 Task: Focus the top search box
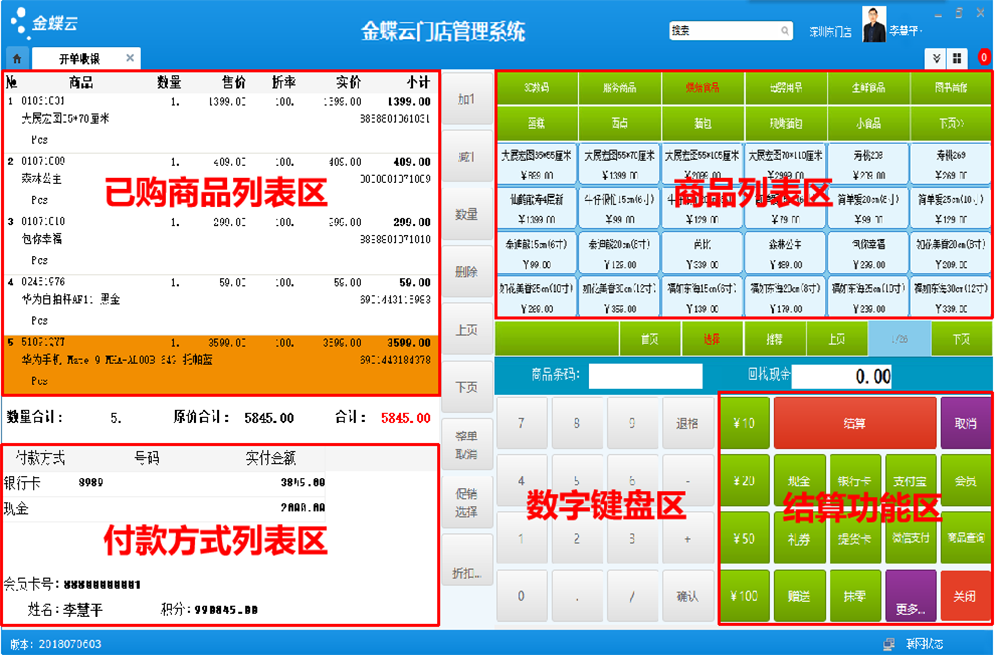(730, 31)
